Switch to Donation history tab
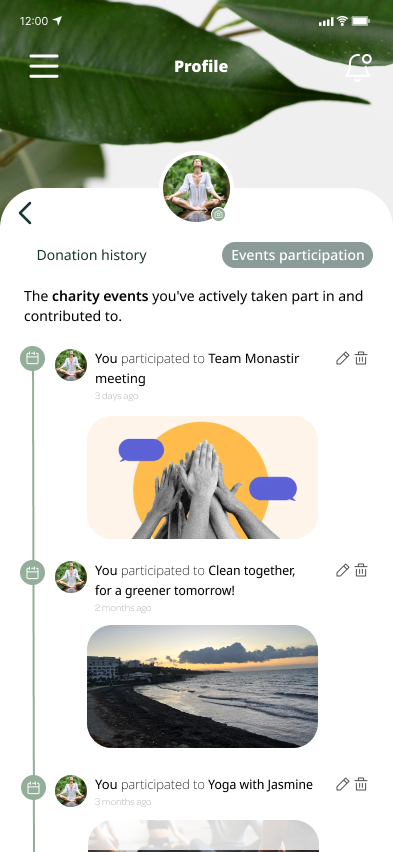This screenshot has height=852, width=393. pyautogui.click(x=91, y=255)
